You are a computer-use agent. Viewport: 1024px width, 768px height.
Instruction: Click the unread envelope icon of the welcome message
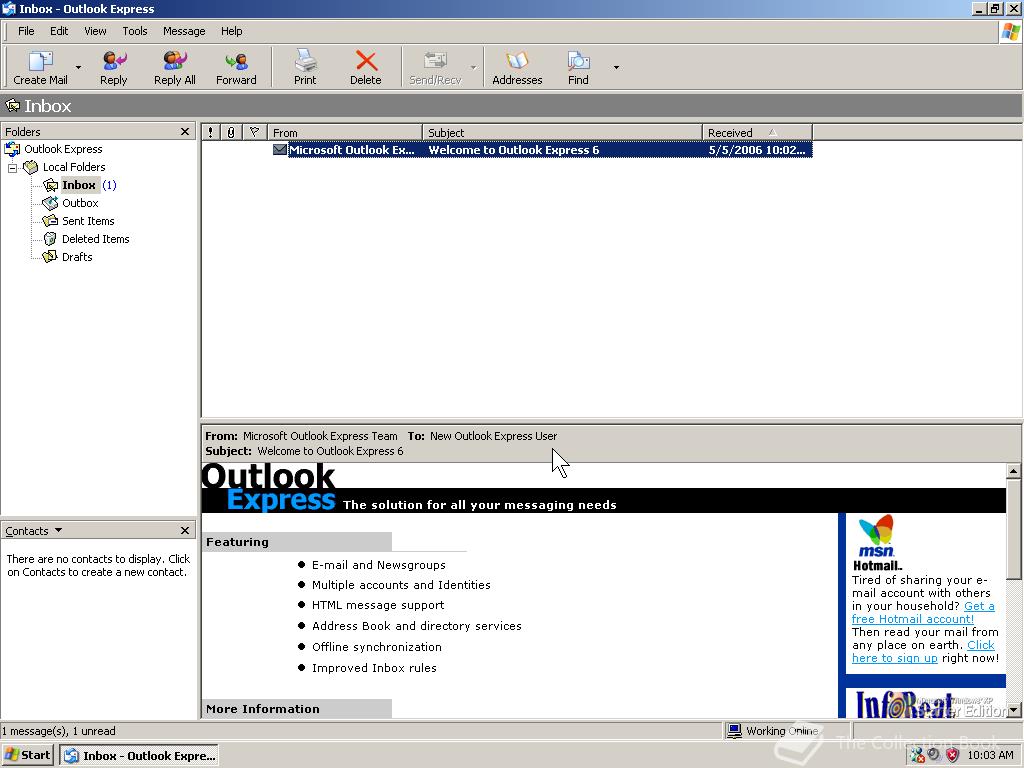coord(280,150)
